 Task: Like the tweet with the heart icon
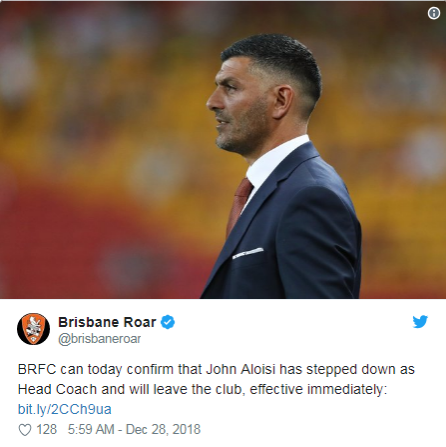pos(25,430)
